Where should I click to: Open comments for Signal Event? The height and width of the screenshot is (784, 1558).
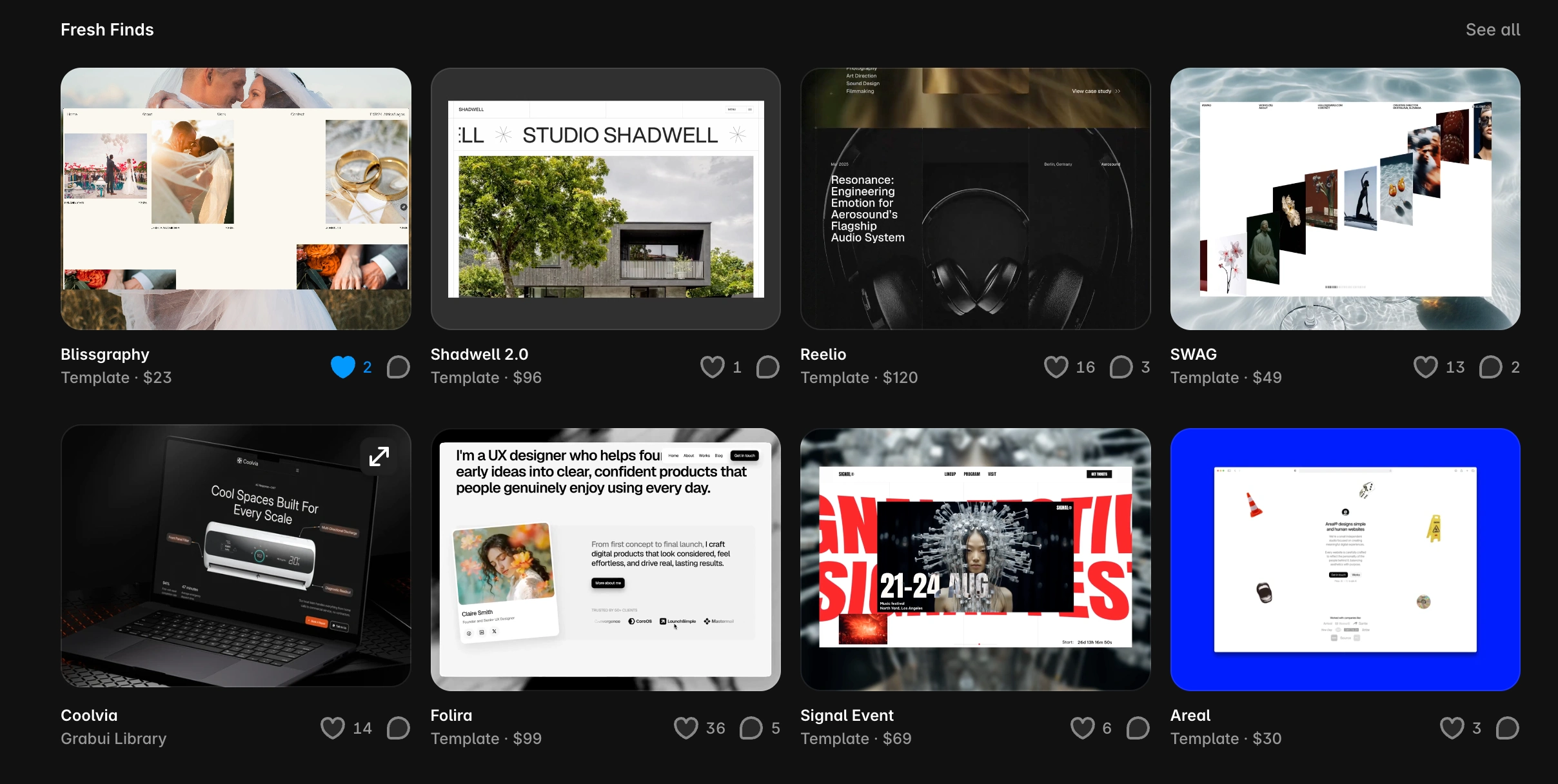click(1138, 728)
